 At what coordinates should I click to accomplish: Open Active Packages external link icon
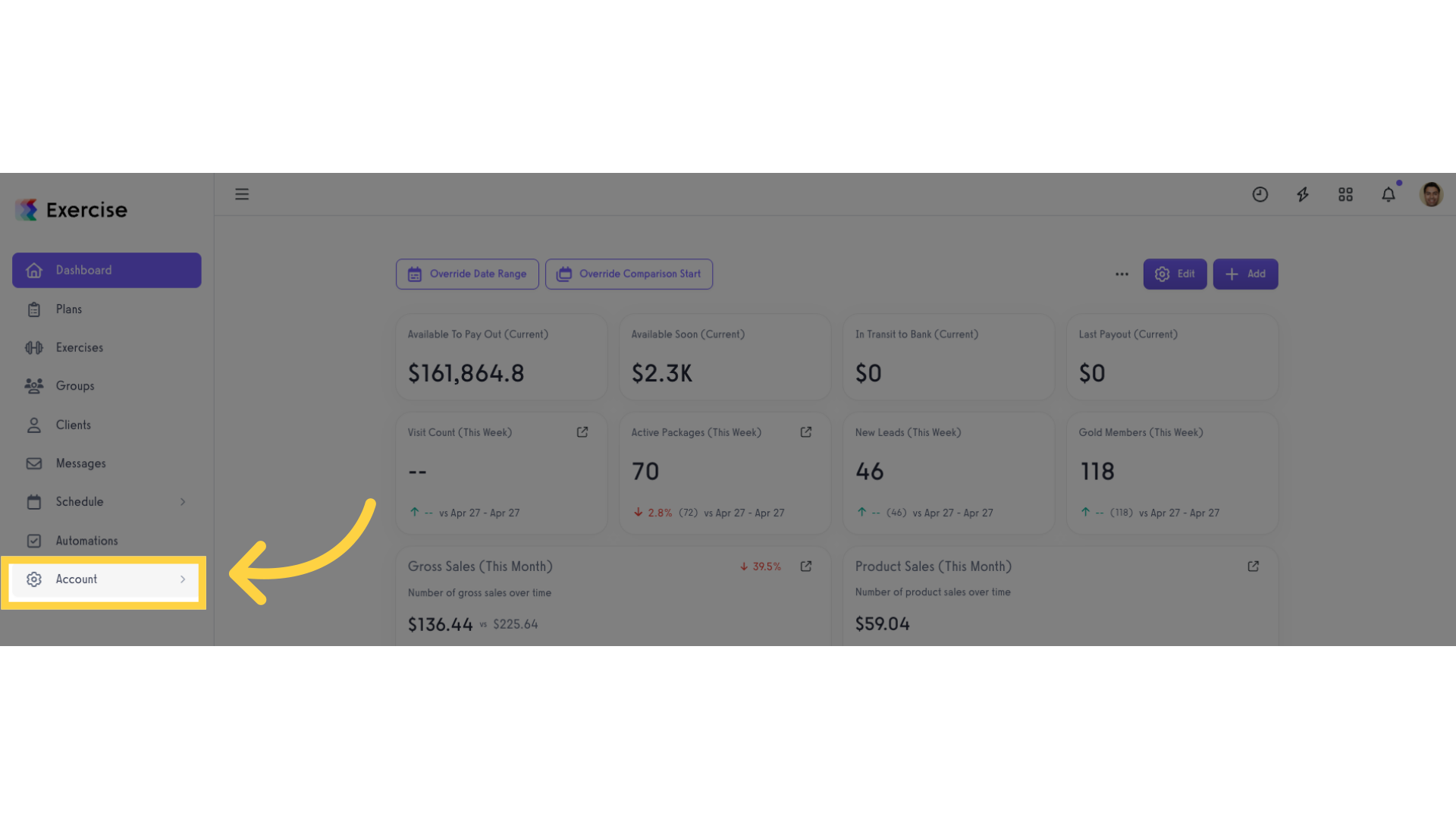point(806,432)
